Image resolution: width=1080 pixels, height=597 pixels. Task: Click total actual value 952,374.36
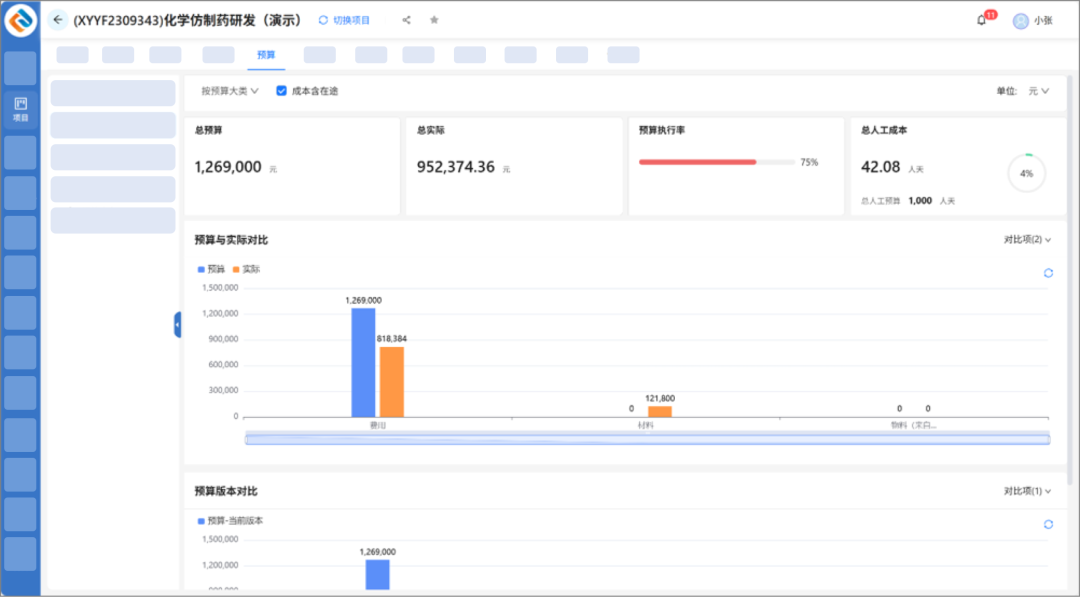[x=456, y=167]
